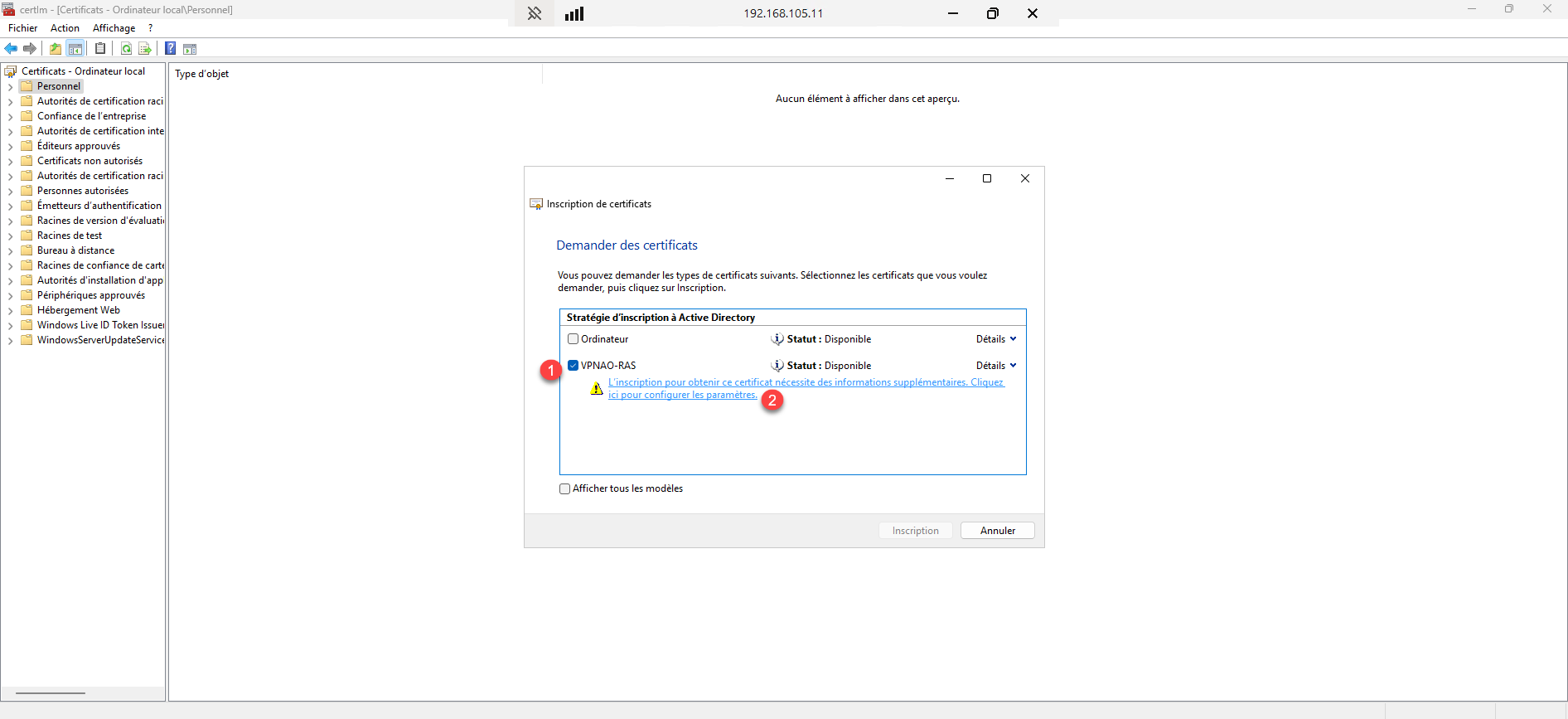Viewport: 1568px width, 719px height.
Task: Open the Affichage menu
Action: 114,28
